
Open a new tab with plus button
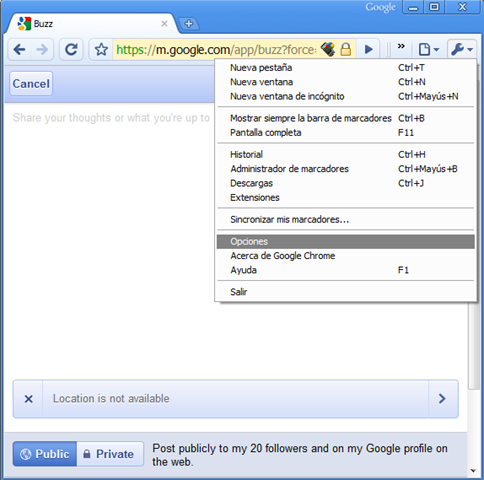[189, 24]
